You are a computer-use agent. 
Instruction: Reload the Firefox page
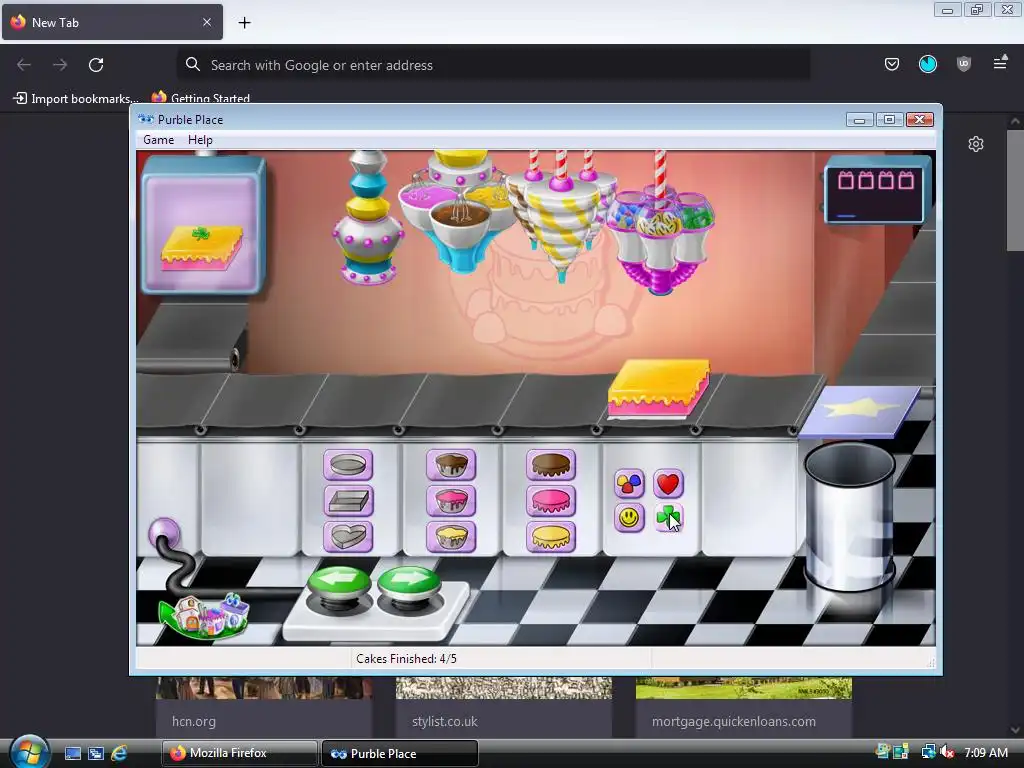click(x=96, y=65)
